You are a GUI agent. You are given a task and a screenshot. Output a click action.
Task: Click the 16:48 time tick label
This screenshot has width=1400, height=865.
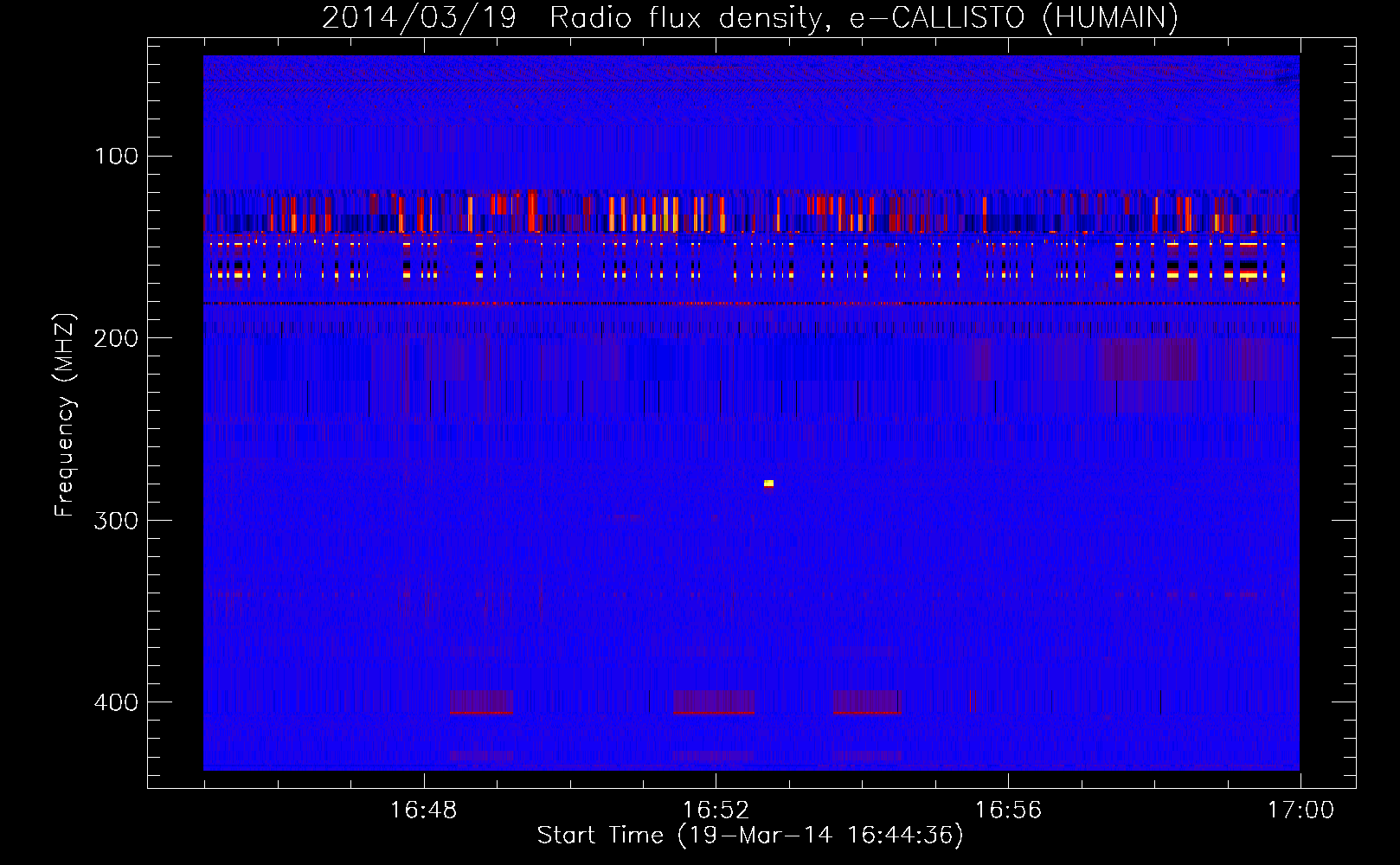coord(423,811)
